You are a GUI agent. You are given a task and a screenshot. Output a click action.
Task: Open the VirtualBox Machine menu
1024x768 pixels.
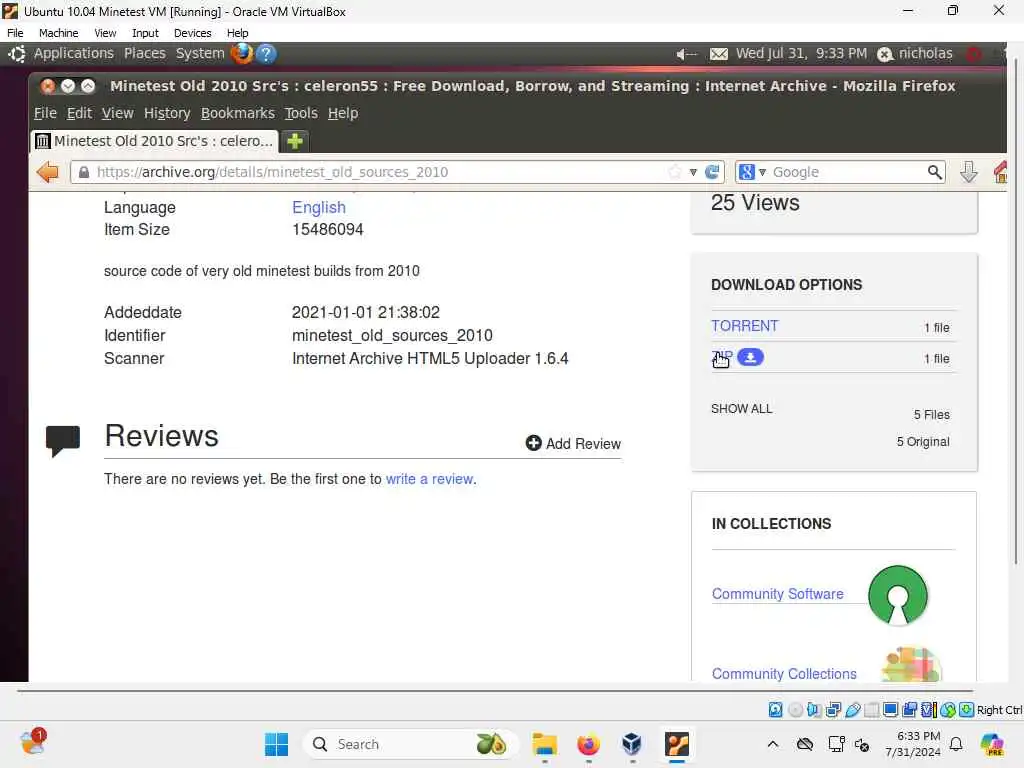(x=58, y=33)
